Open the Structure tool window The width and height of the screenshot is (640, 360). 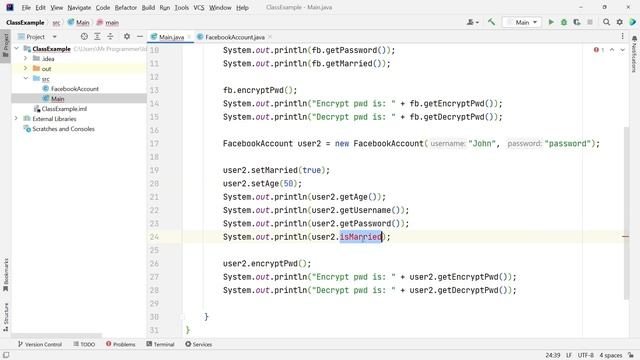coord(6,317)
